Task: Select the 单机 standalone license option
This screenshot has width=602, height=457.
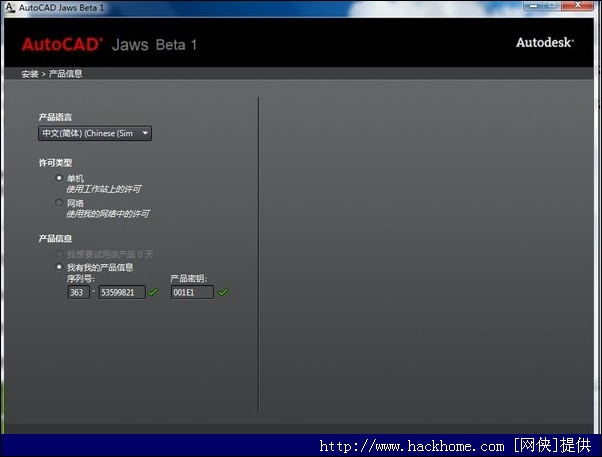Action: point(59,178)
